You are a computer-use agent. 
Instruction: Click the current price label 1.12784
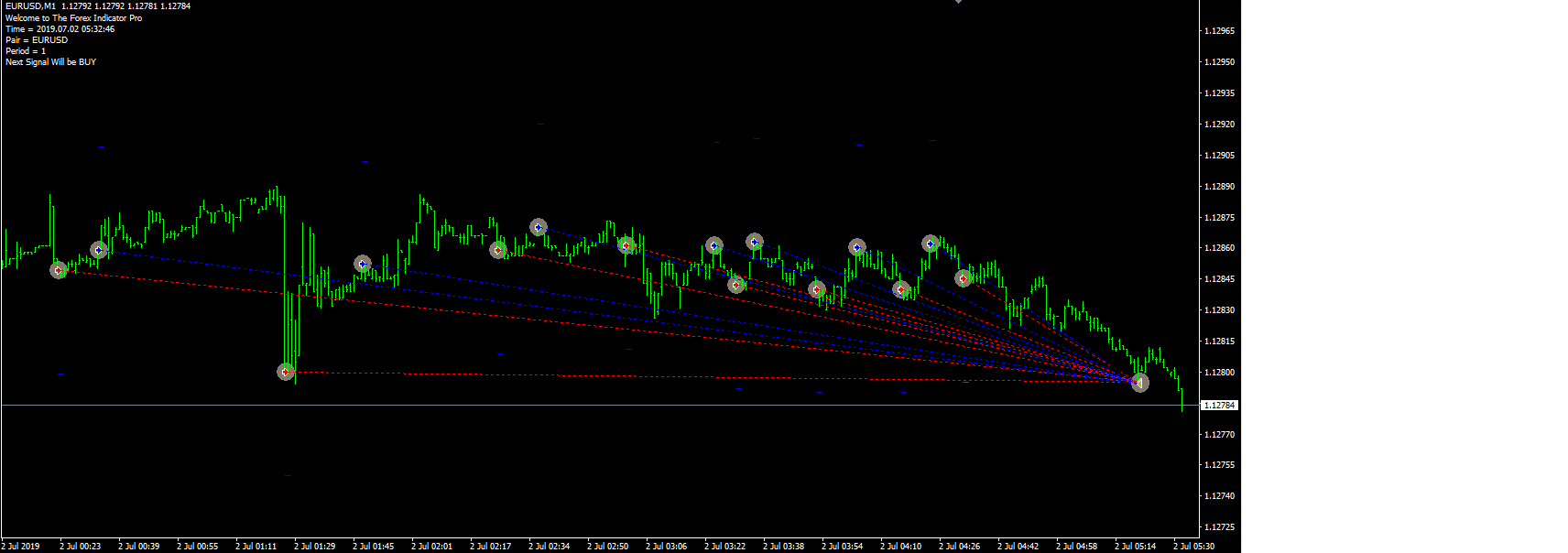(x=1219, y=405)
